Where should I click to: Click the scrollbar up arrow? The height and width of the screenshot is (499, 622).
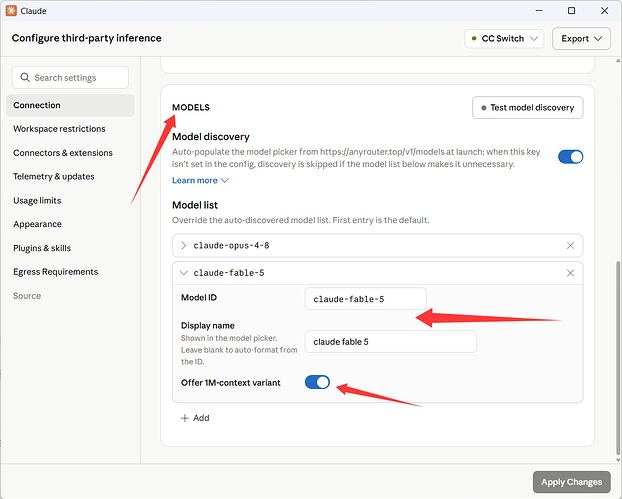tap(618, 61)
